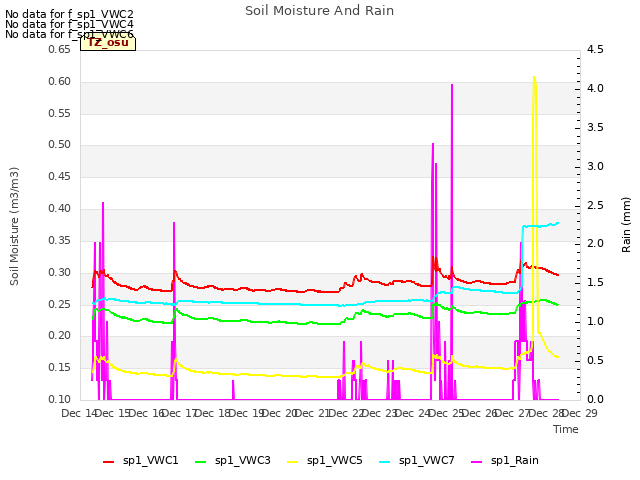Click the magenta sp1_Rain legend color line
The height and width of the screenshot is (480, 640).
476,462
